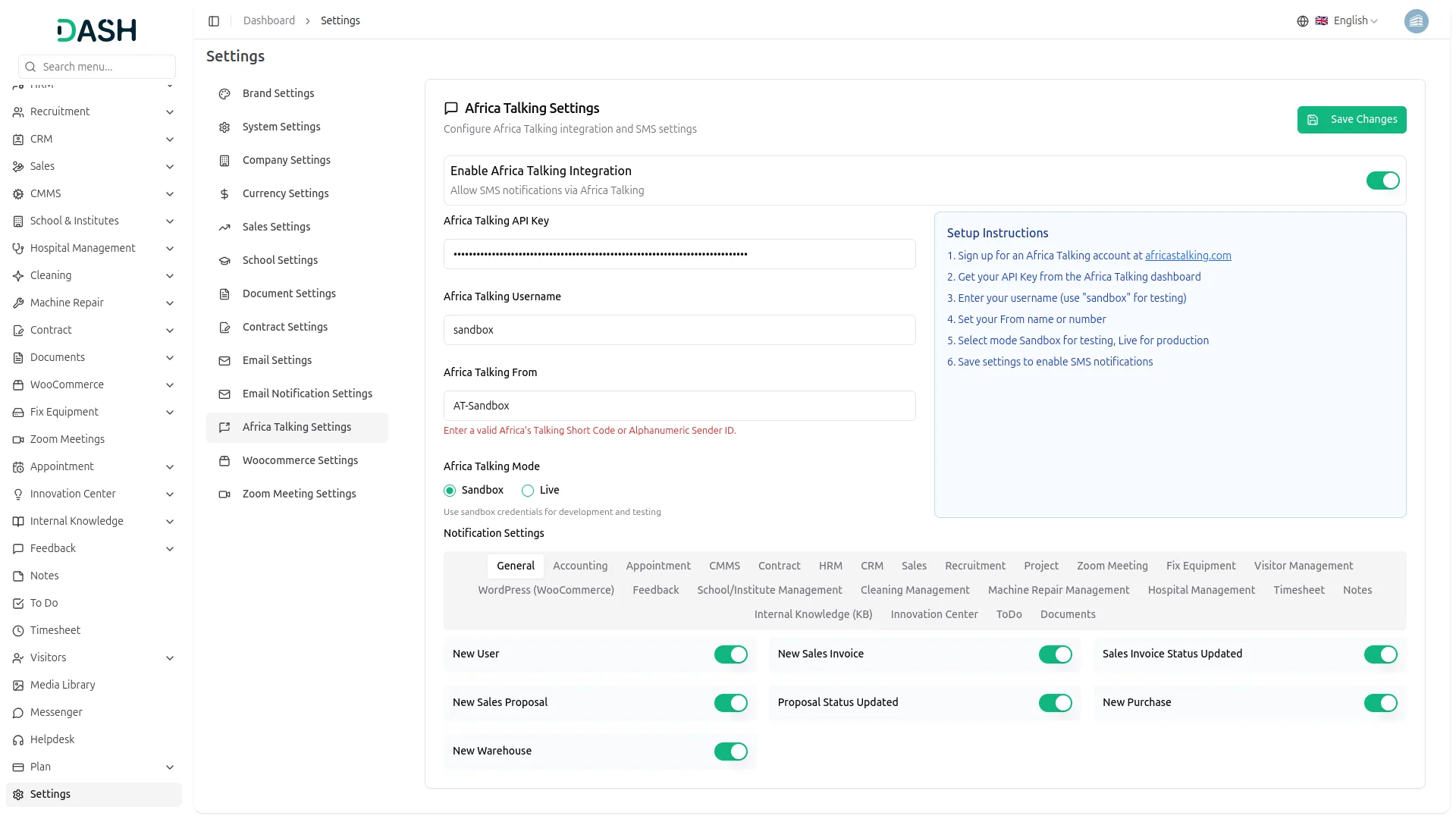This screenshot has height=819, width=1456.
Task: Click the Search menu input field
Action: tap(97, 67)
